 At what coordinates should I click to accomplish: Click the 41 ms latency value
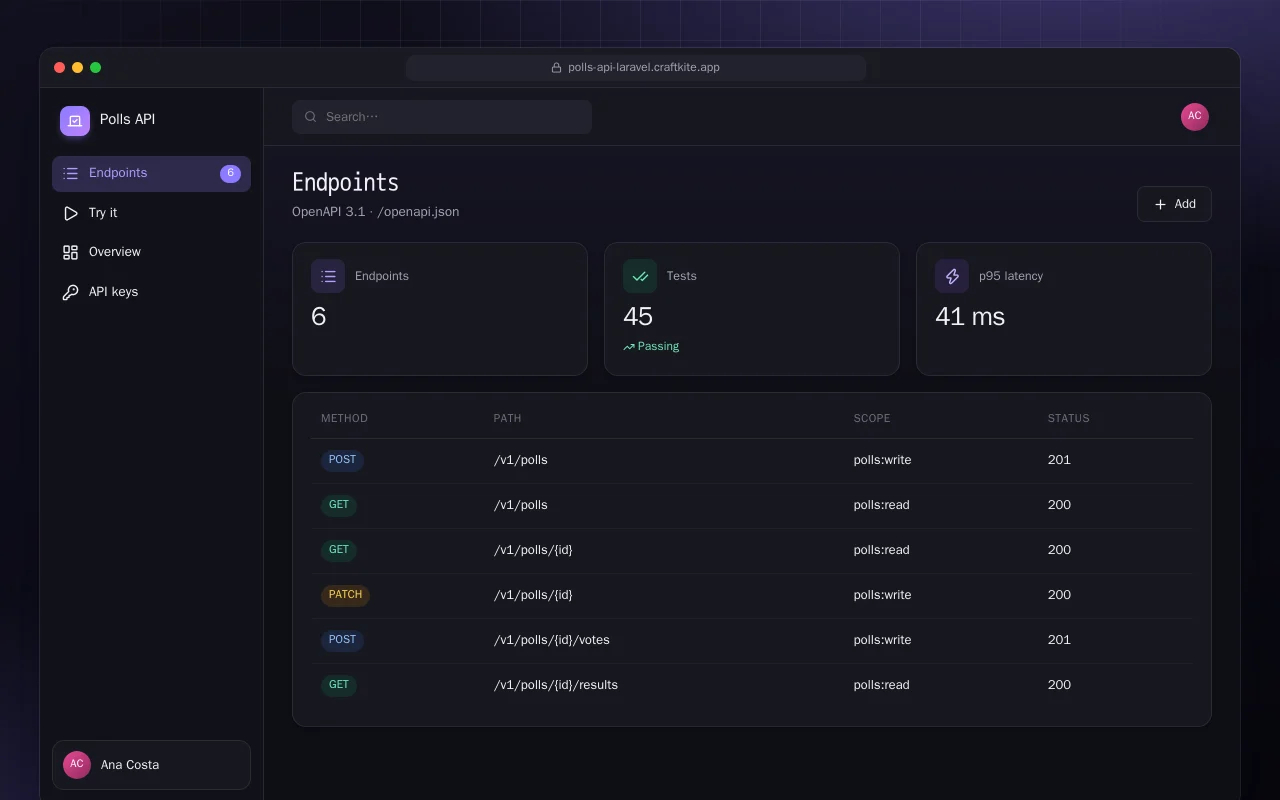(x=970, y=317)
